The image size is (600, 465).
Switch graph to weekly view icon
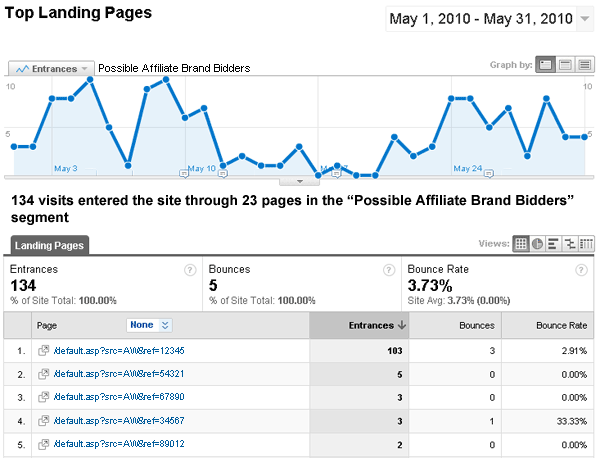pos(565,64)
